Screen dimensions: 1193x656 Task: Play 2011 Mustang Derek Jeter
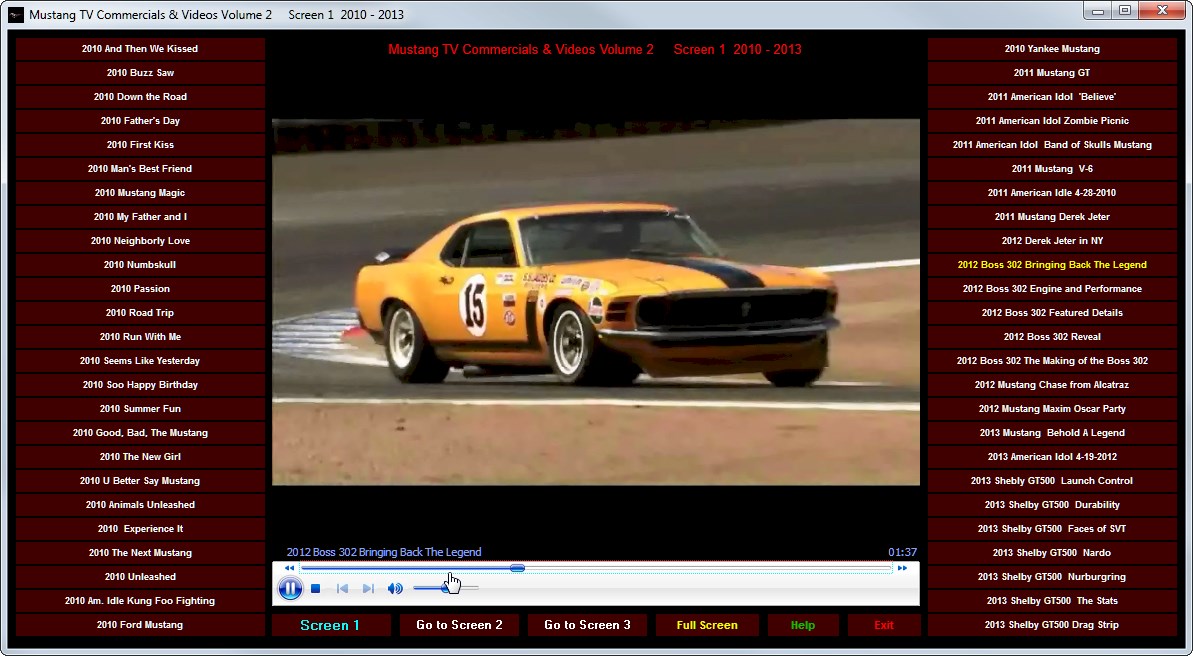tap(1052, 217)
